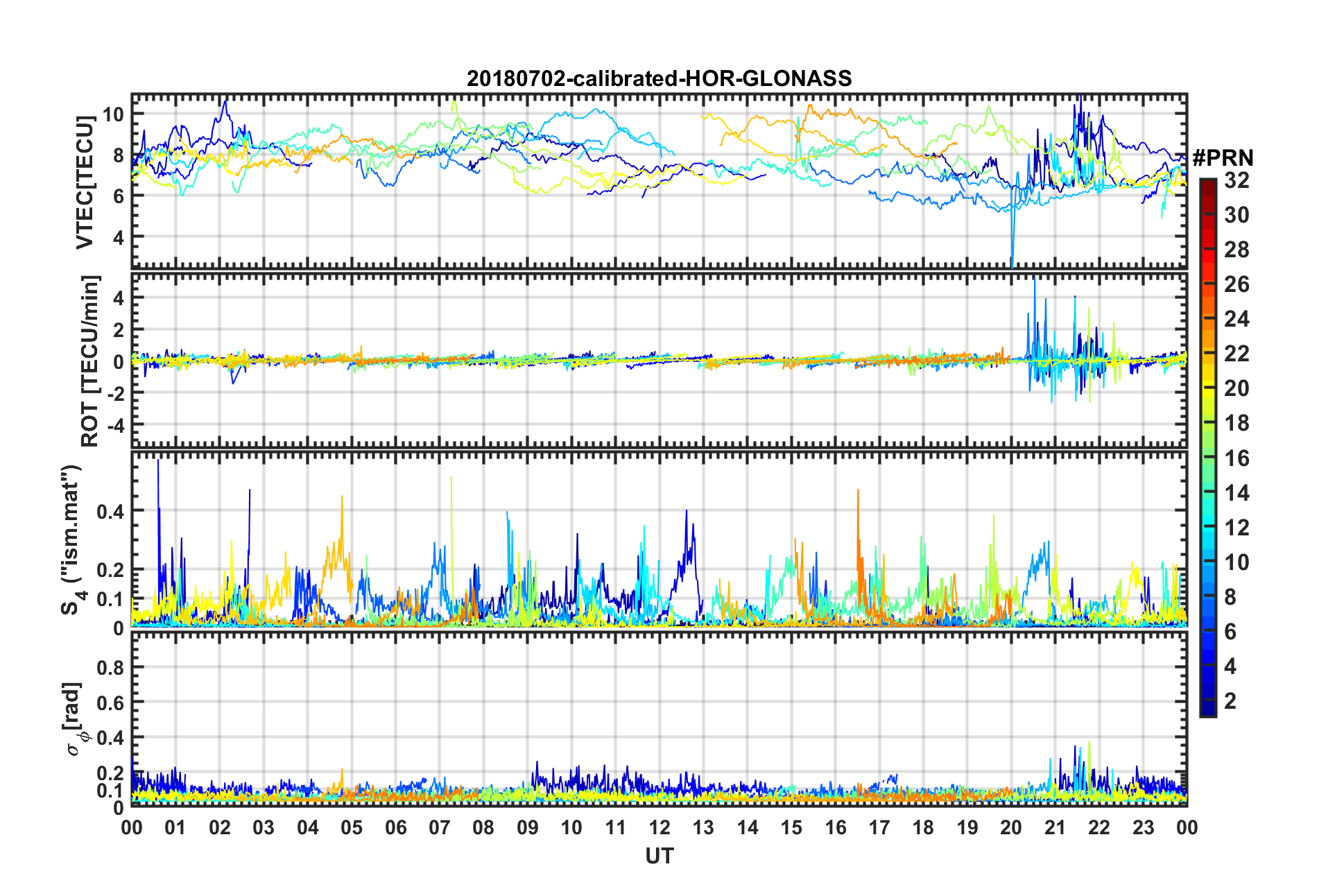Click UT axis hour label 01
Screen dimensions: 1319x896
pos(175,827)
